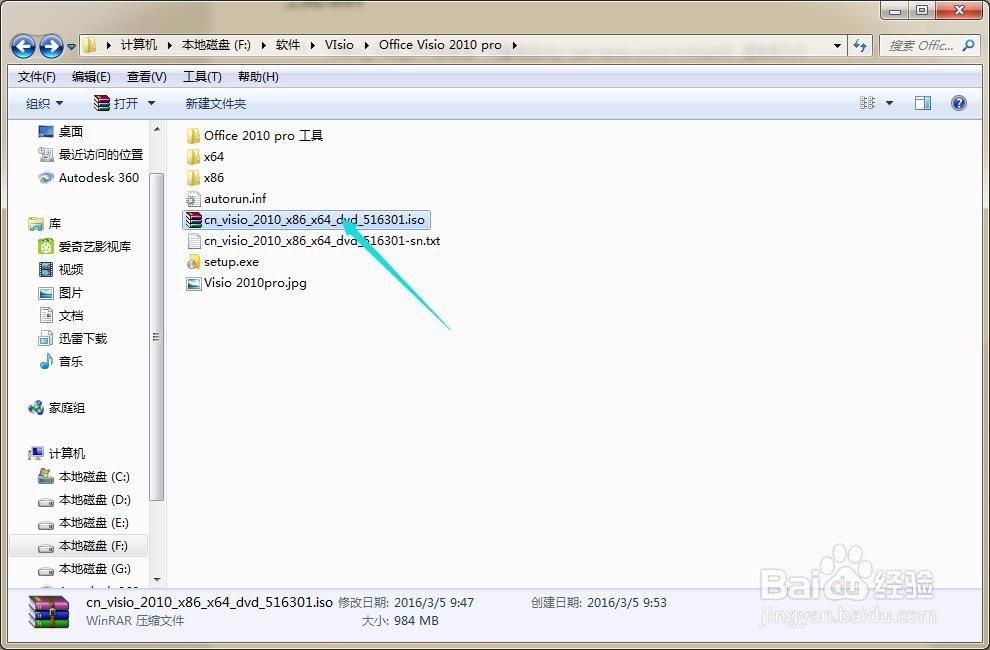Select autorun.inf file icon
This screenshot has width=990, height=650.
(193, 199)
